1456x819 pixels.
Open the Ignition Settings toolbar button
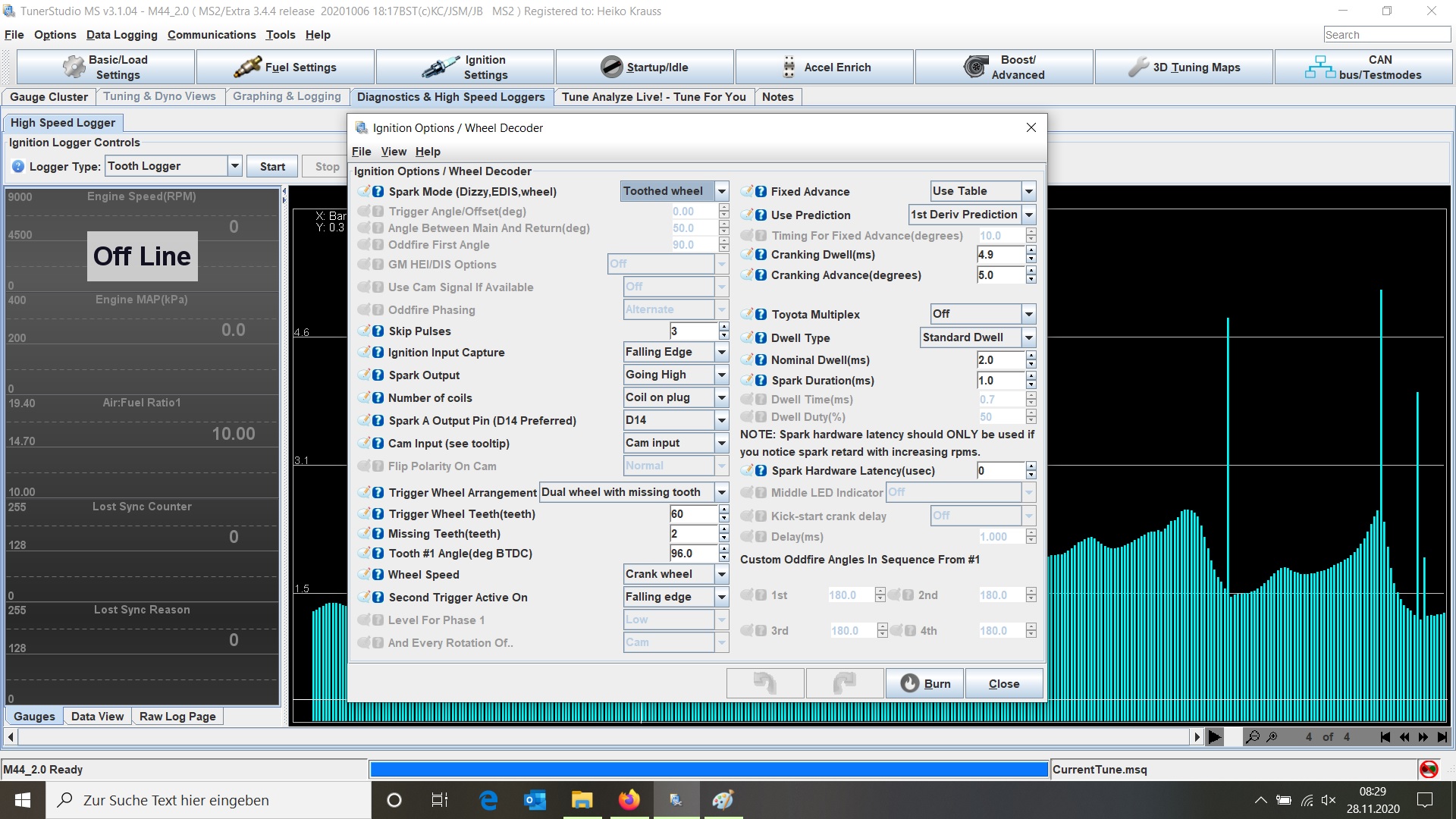(x=465, y=67)
